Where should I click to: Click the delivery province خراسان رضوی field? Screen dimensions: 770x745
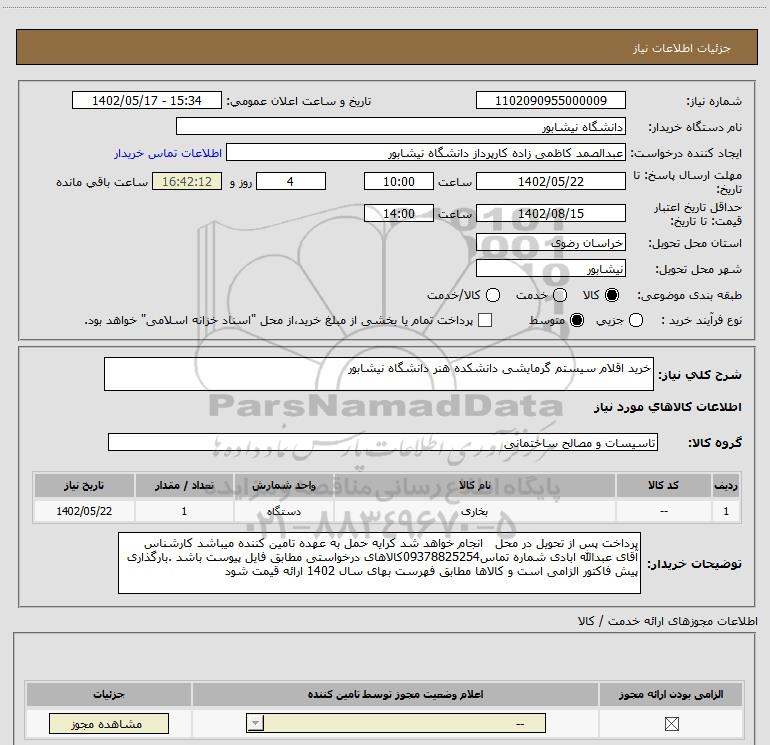[550, 242]
